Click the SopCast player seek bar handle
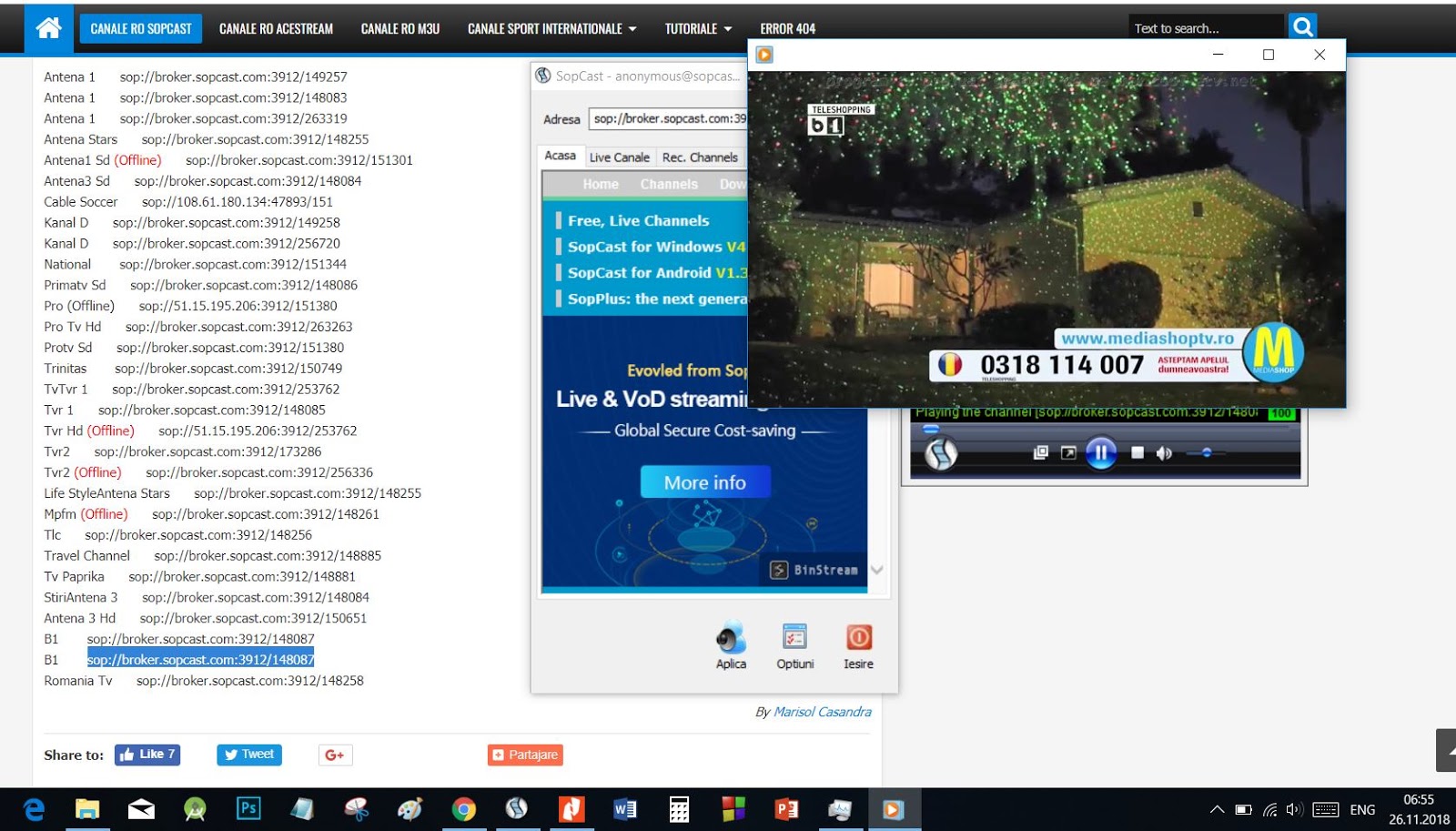Viewport: 1456px width, 831px height. click(931, 429)
